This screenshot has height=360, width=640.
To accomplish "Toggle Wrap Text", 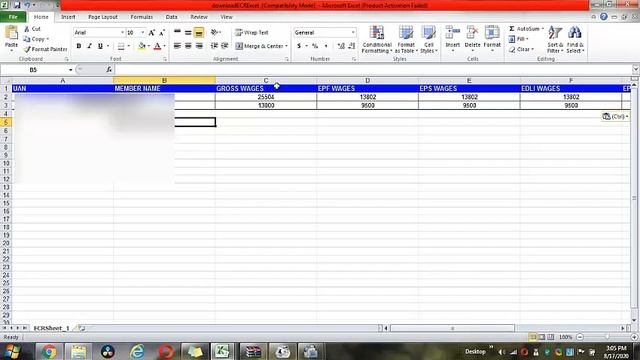I will click(x=252, y=32).
